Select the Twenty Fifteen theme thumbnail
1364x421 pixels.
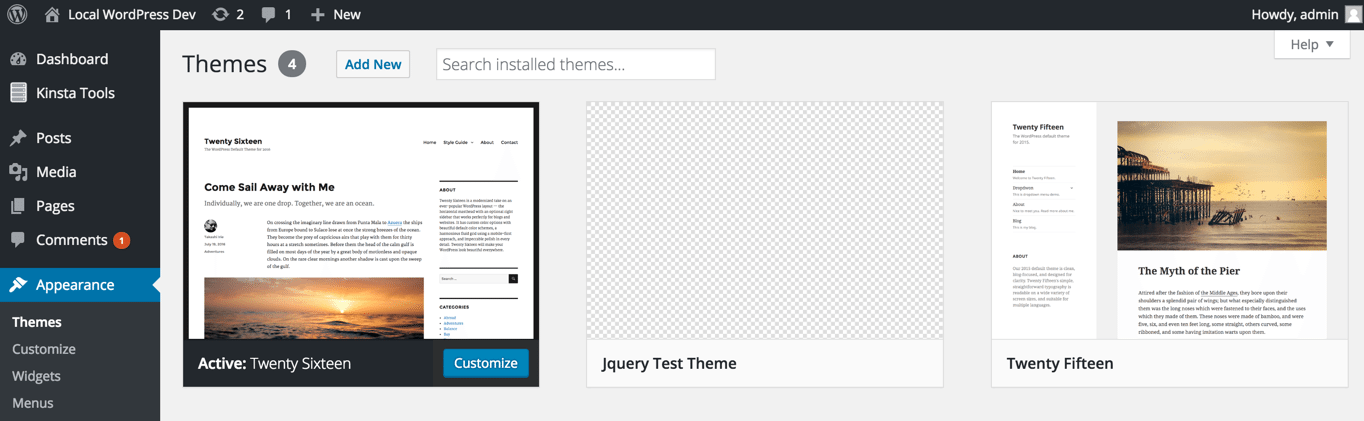pyautogui.click(x=1169, y=220)
